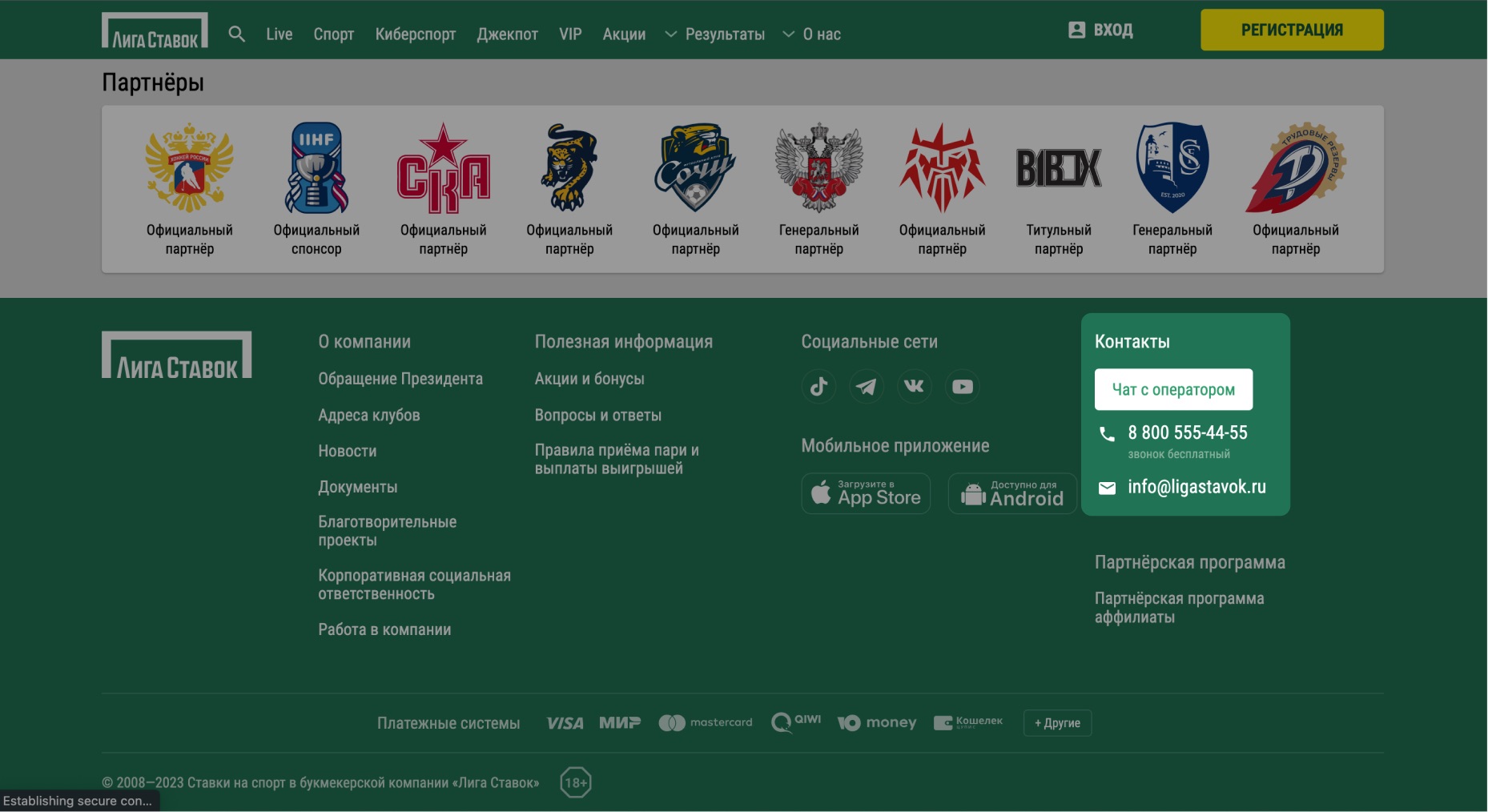Open the search magnifier icon
Screen dimensions: 1488x812
coord(236,34)
